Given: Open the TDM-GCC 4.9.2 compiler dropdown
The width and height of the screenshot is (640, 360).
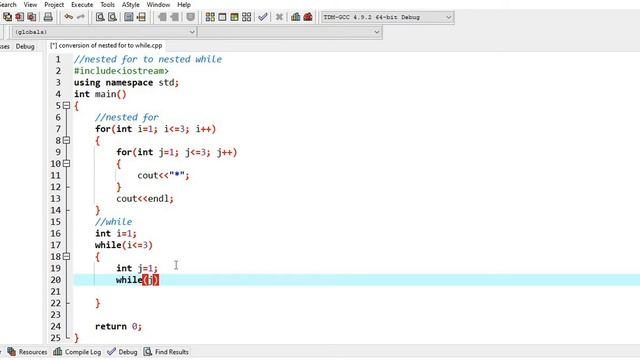Looking at the screenshot, I should click(387, 17).
